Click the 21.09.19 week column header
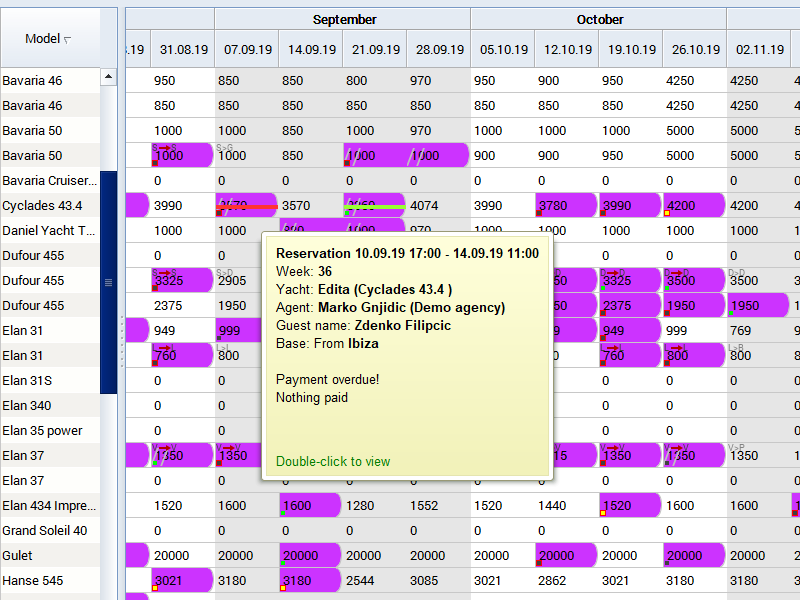The height and width of the screenshot is (600, 800). (x=374, y=49)
